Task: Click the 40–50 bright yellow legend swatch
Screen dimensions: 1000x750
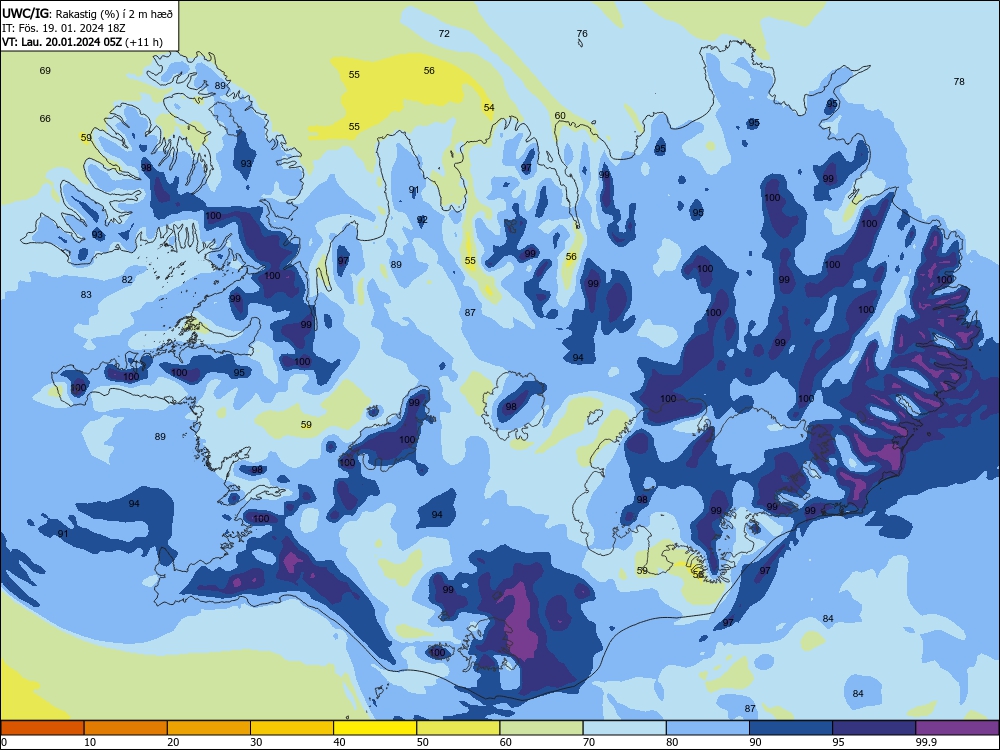Action: 375,728
